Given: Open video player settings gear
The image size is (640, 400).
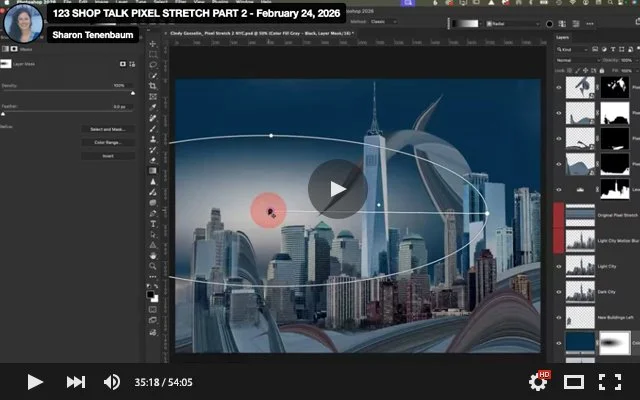Looking at the screenshot, I should click(x=539, y=382).
